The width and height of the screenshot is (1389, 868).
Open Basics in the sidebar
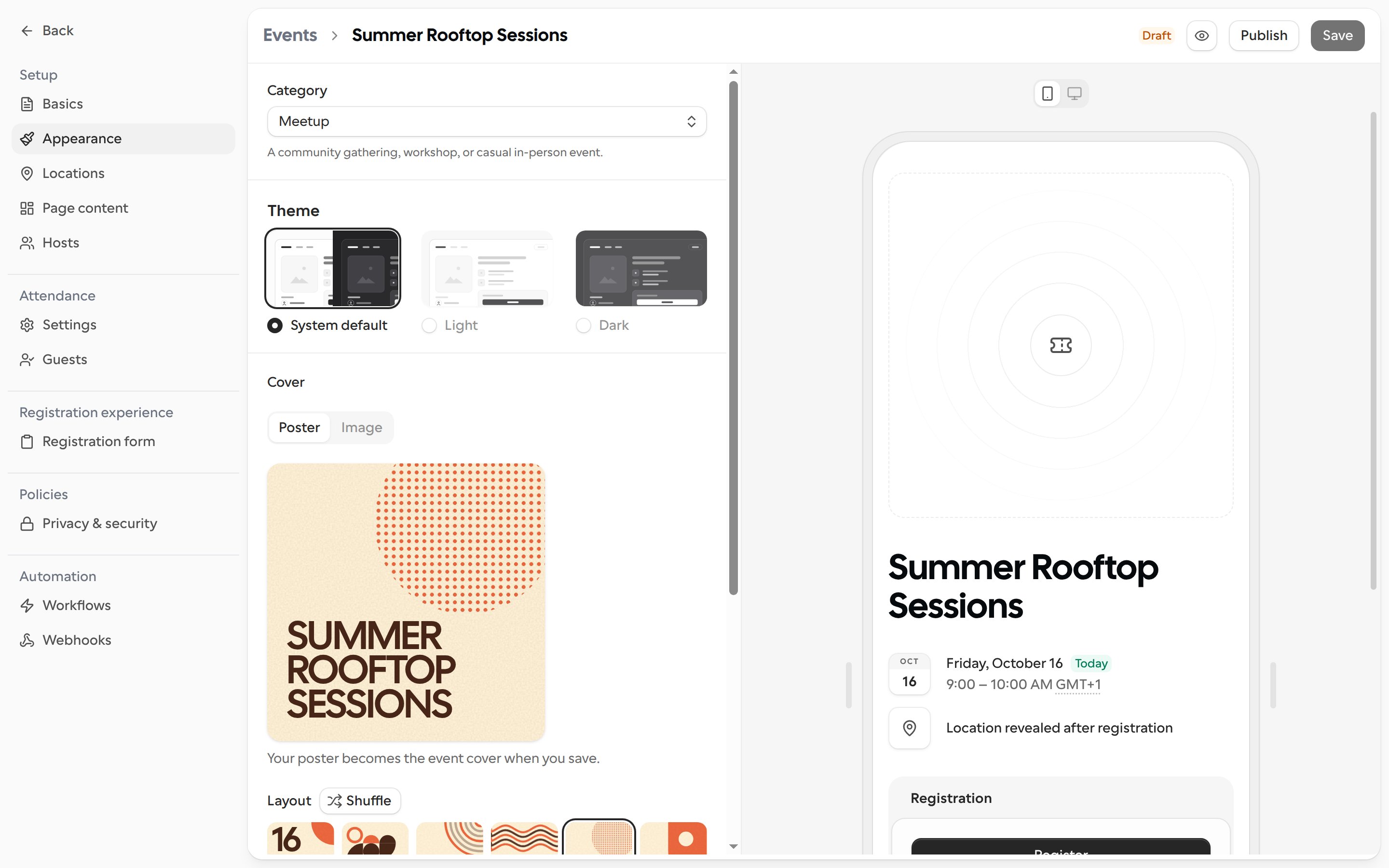(123, 104)
